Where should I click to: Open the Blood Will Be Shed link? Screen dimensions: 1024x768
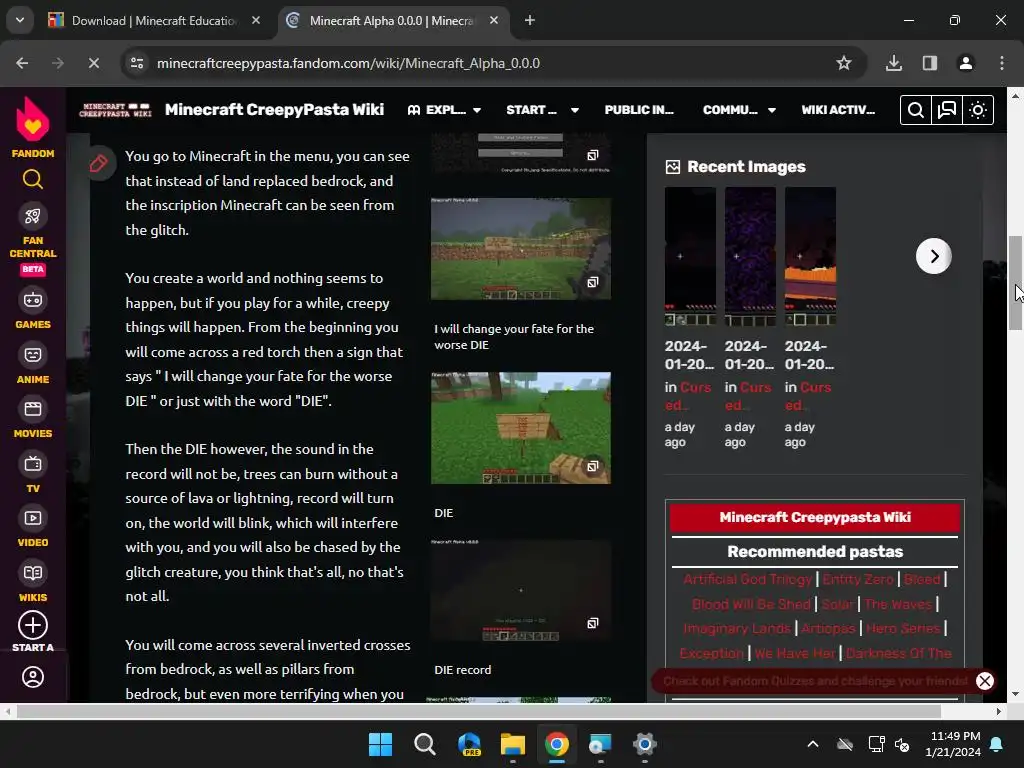click(751, 604)
